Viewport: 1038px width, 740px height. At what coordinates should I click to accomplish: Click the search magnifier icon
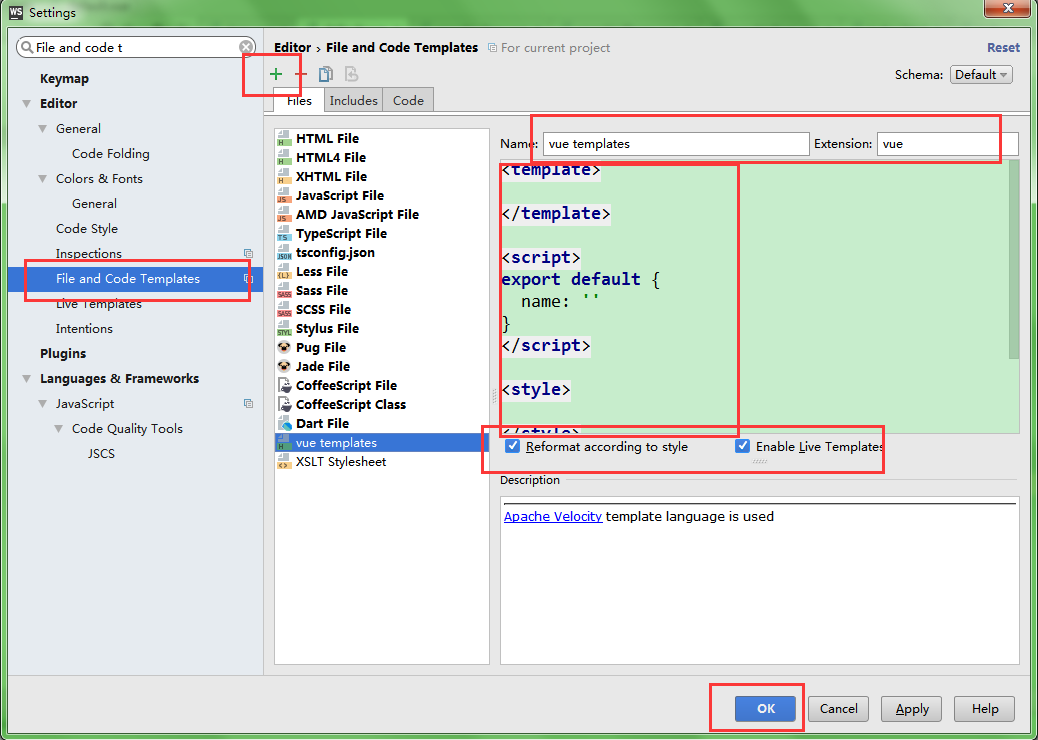click(26, 48)
